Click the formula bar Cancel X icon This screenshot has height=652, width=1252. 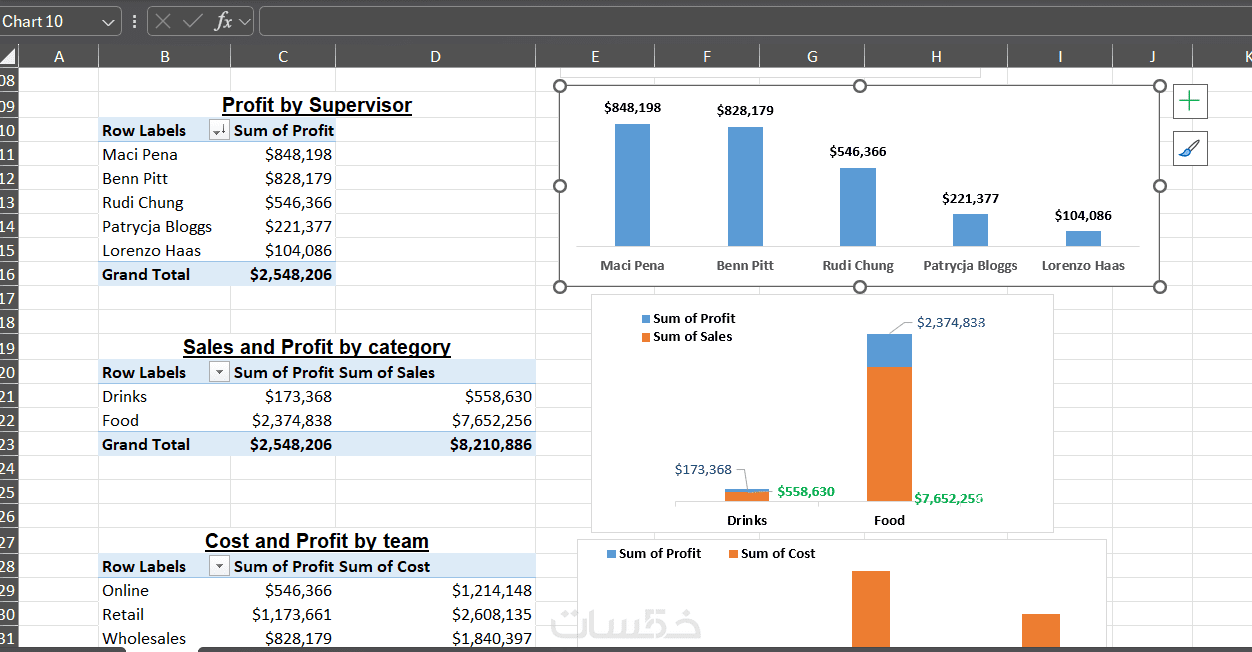click(164, 21)
